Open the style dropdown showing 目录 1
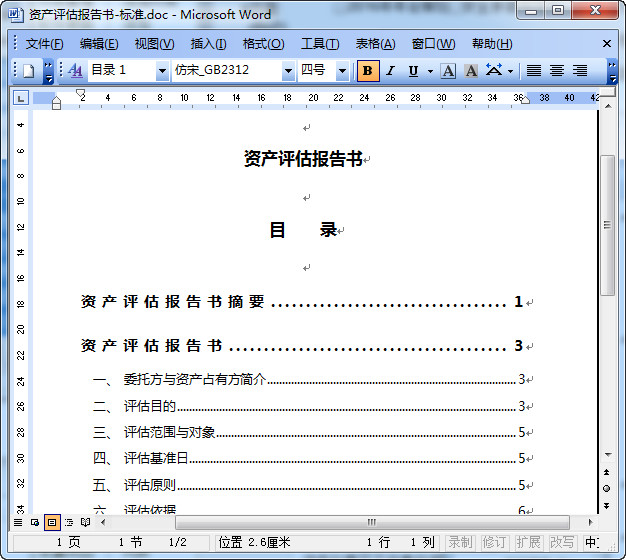Viewport: 626px width, 560px height. (162, 71)
